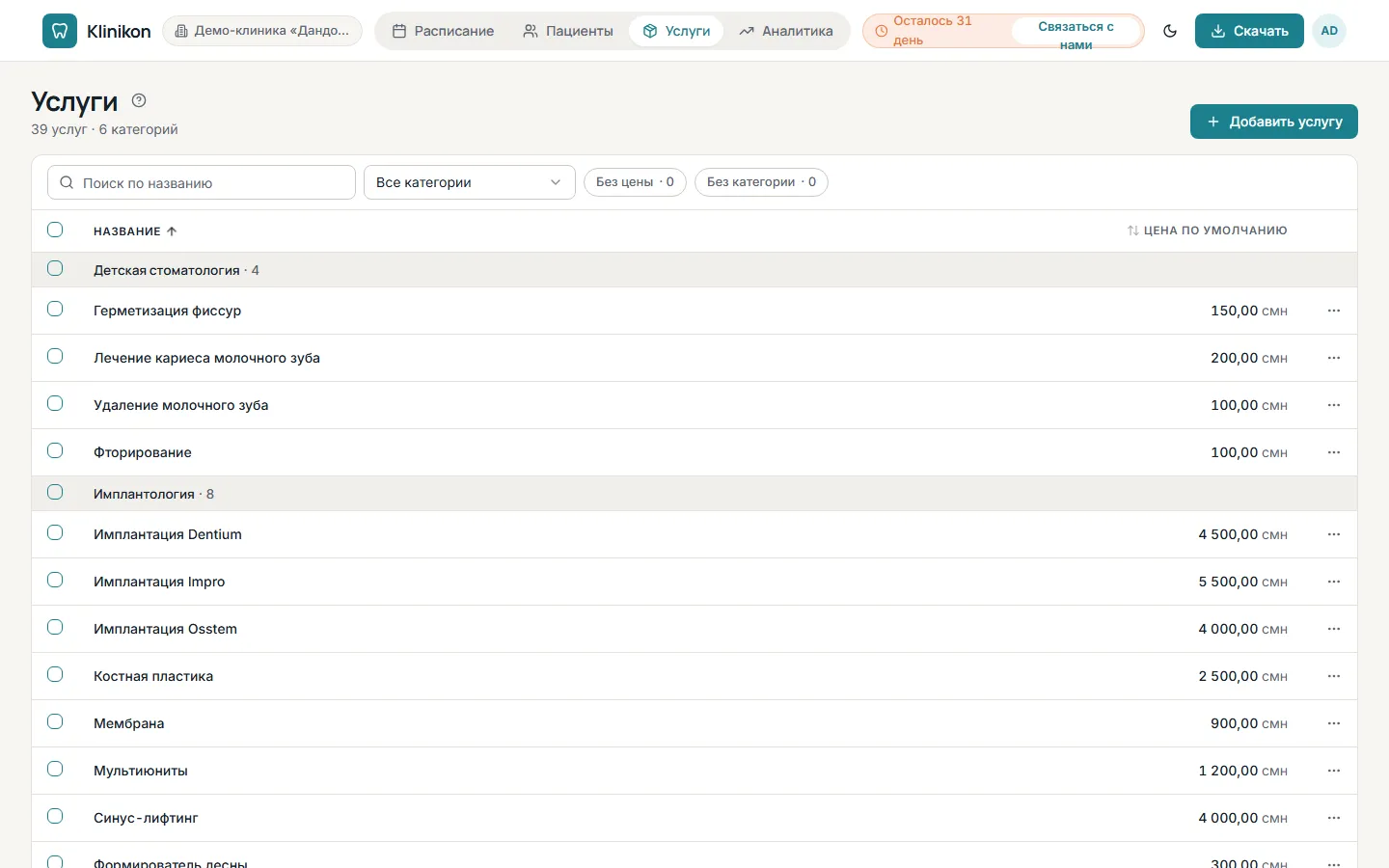Check the box for Имплантация Dentium
This screenshot has width=1389, height=868.
tap(55, 532)
